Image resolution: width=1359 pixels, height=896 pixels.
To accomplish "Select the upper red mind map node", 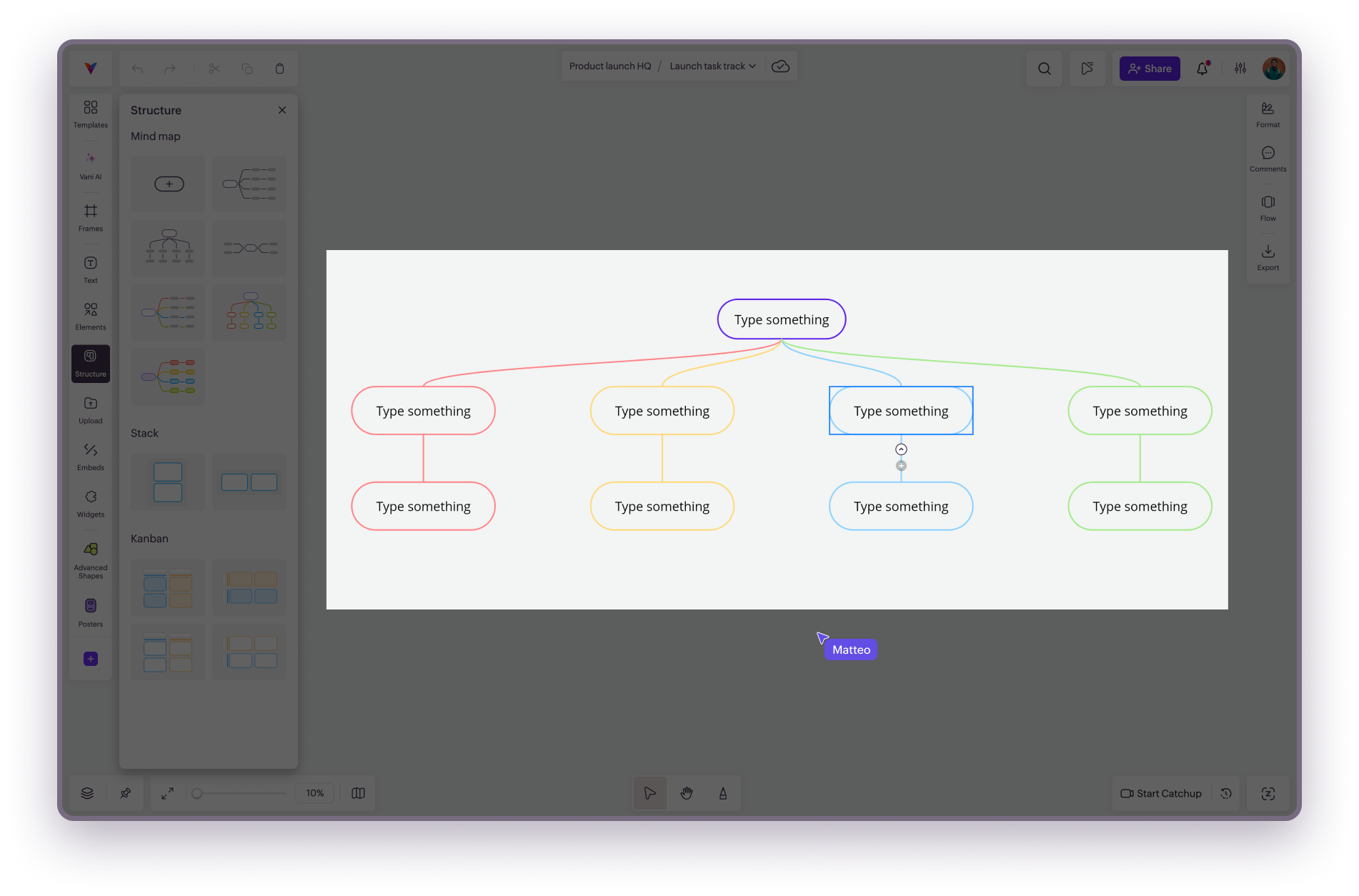I will pos(423,411).
